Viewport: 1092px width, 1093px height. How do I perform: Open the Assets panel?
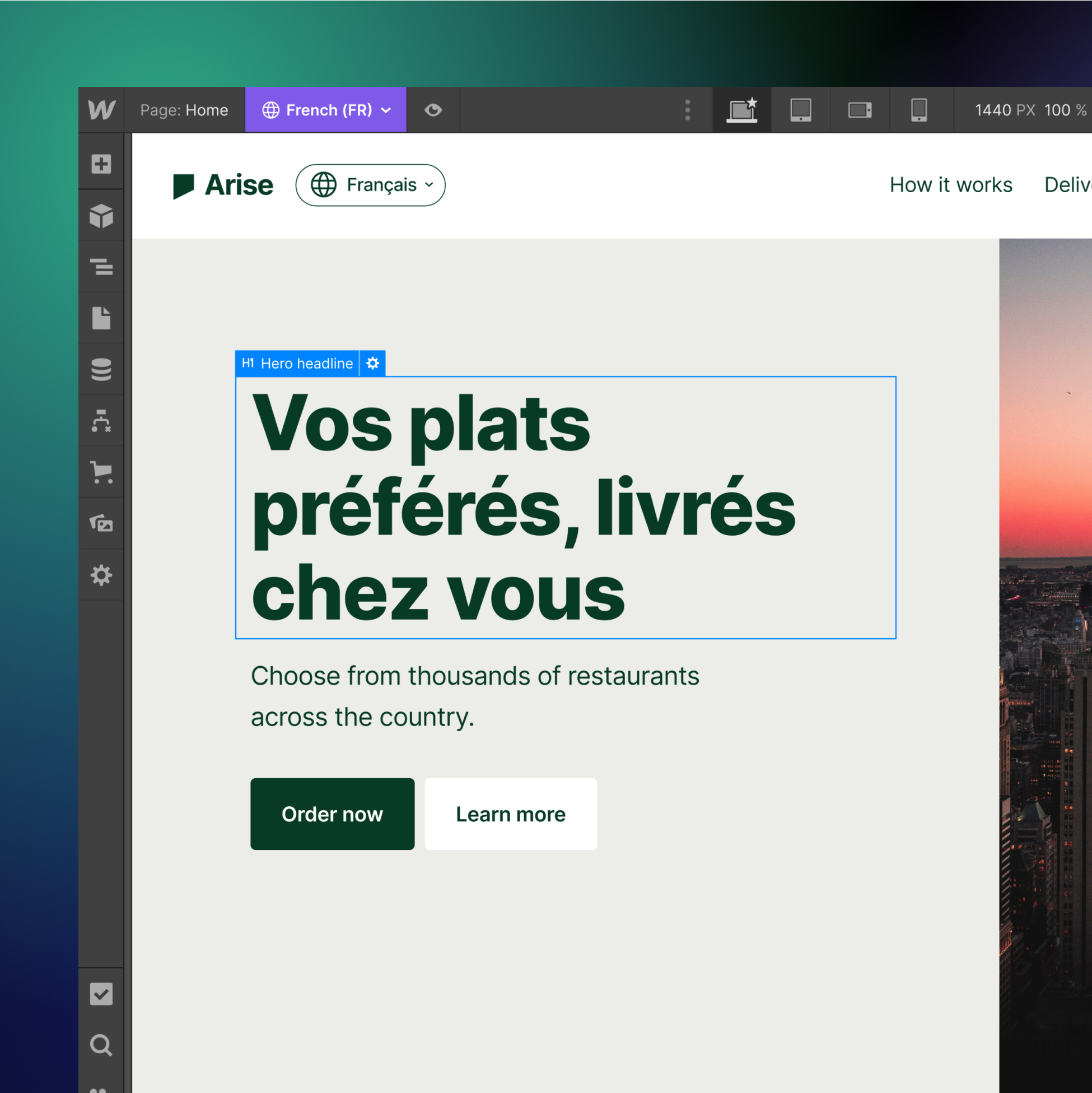click(x=101, y=523)
